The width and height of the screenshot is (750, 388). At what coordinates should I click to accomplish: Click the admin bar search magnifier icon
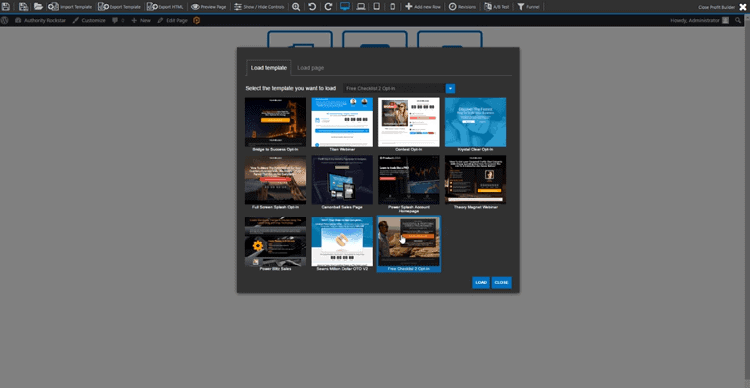tap(739, 21)
